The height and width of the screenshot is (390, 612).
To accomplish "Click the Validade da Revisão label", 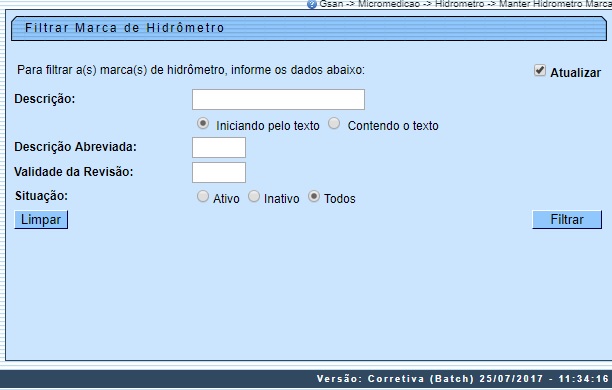I will pos(74,172).
